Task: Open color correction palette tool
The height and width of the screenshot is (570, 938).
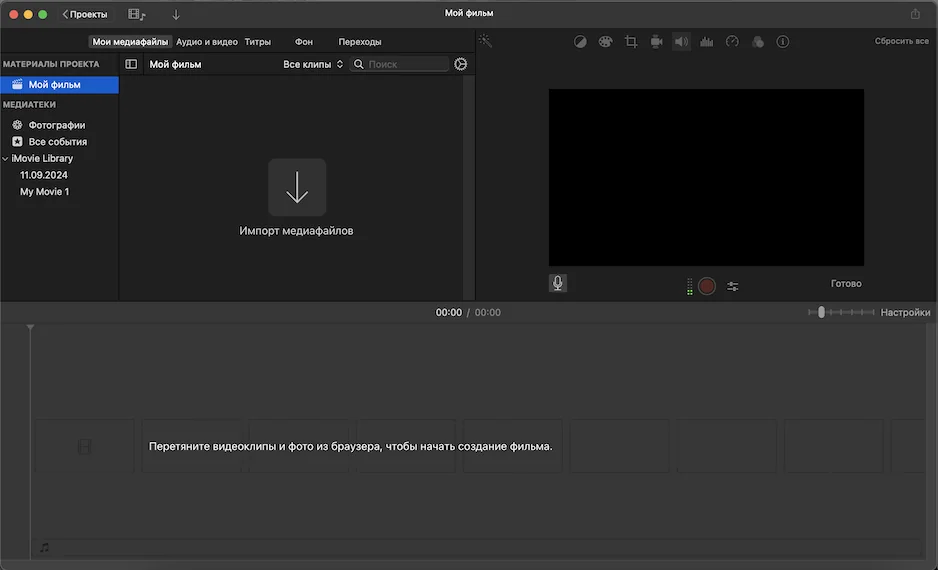Action: [605, 42]
